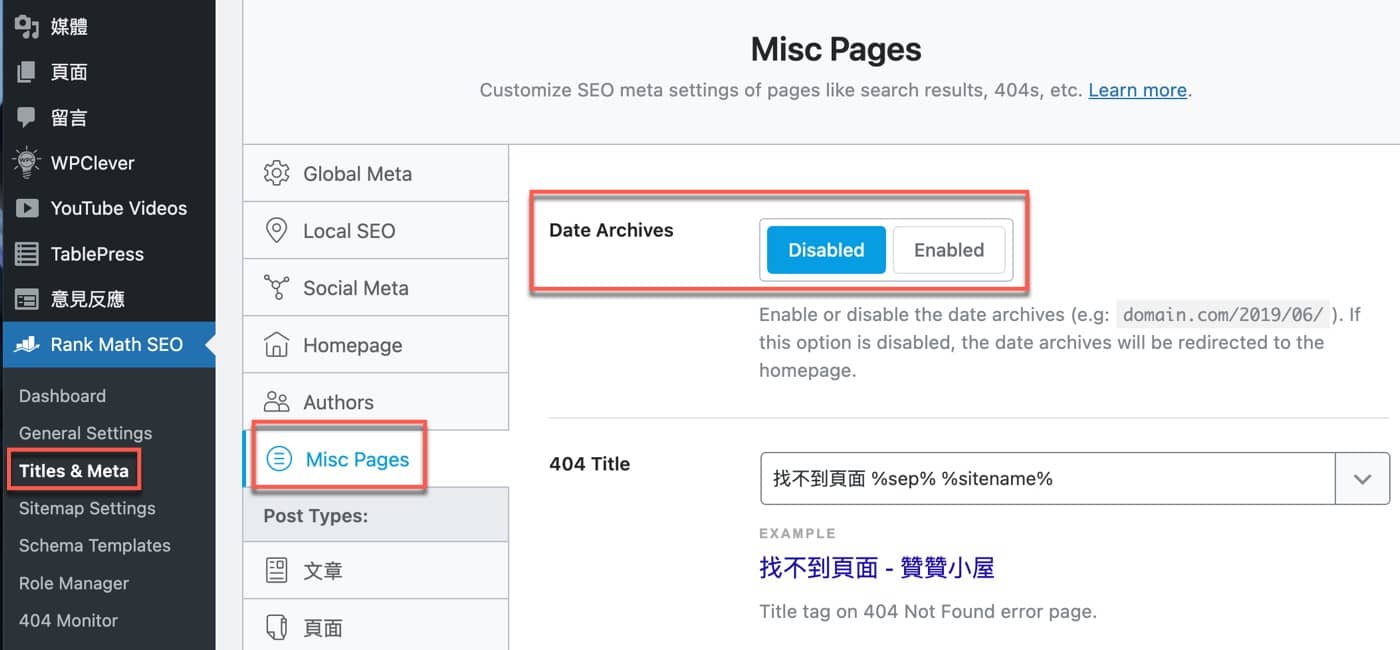Screen dimensions: 1400x650
Task: Set Date Archives to Enabled
Action: point(949,250)
